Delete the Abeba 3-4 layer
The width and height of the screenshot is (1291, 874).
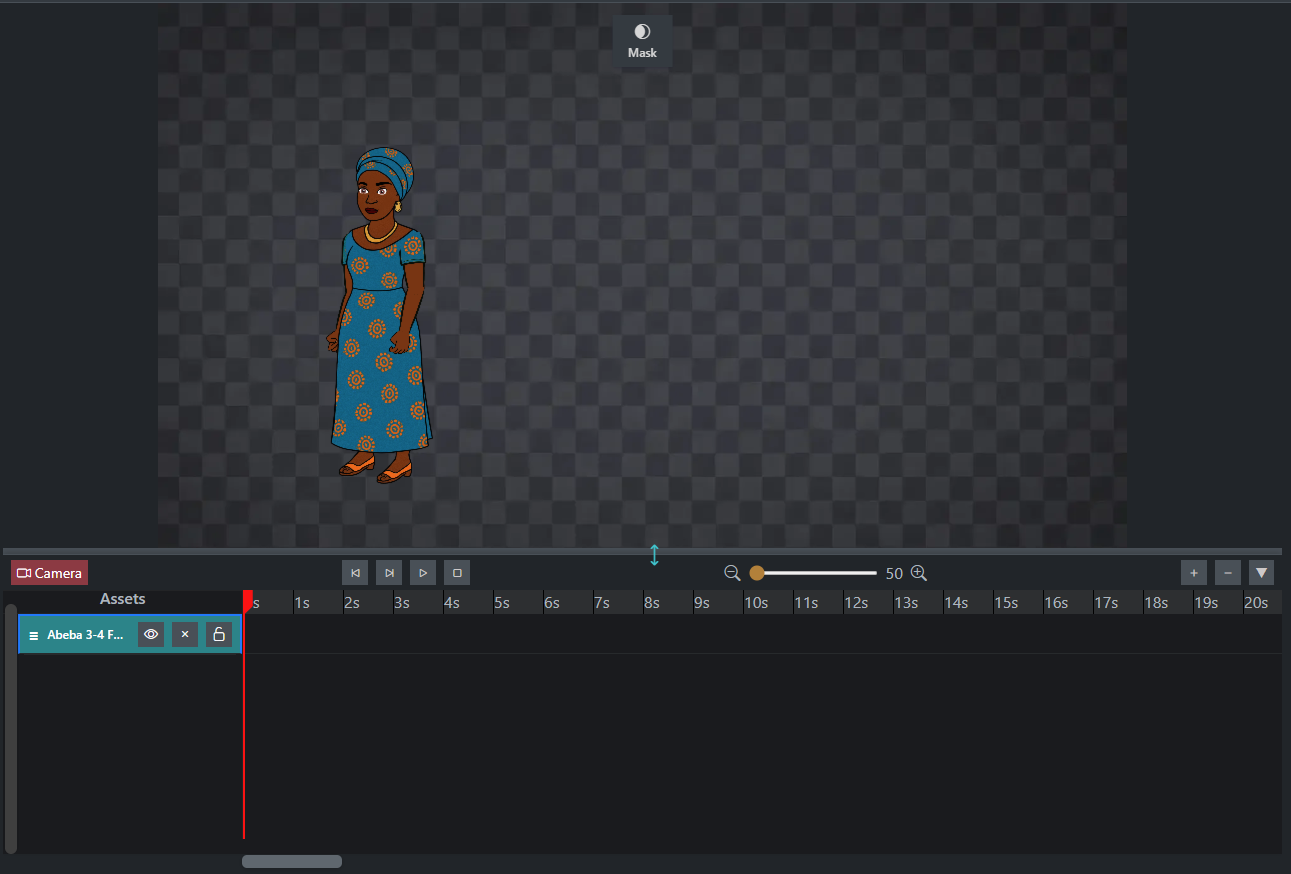[185, 634]
